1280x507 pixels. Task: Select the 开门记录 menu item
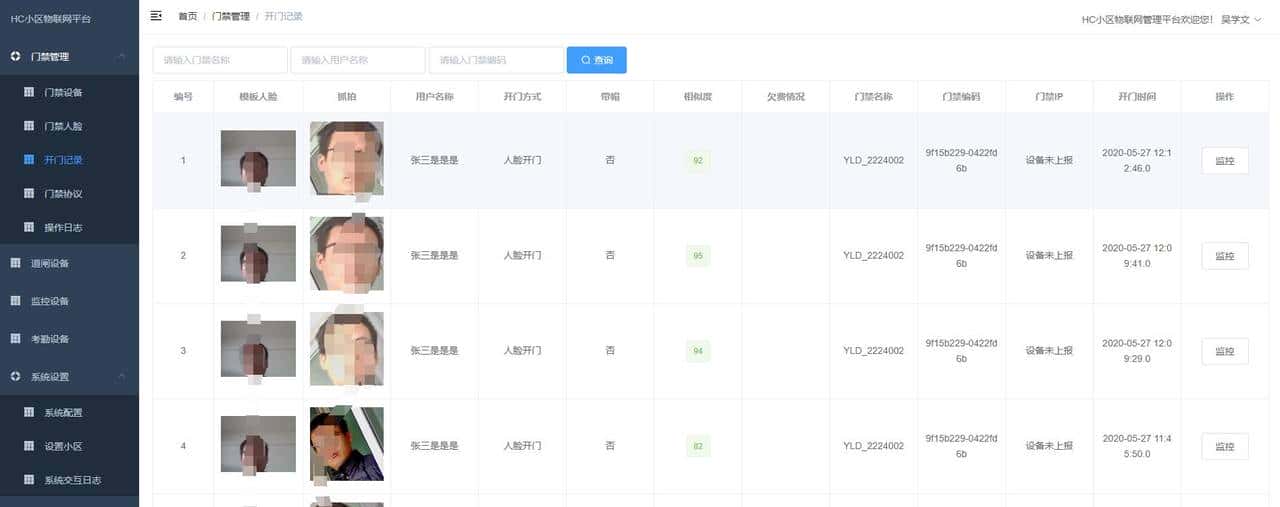[69, 160]
